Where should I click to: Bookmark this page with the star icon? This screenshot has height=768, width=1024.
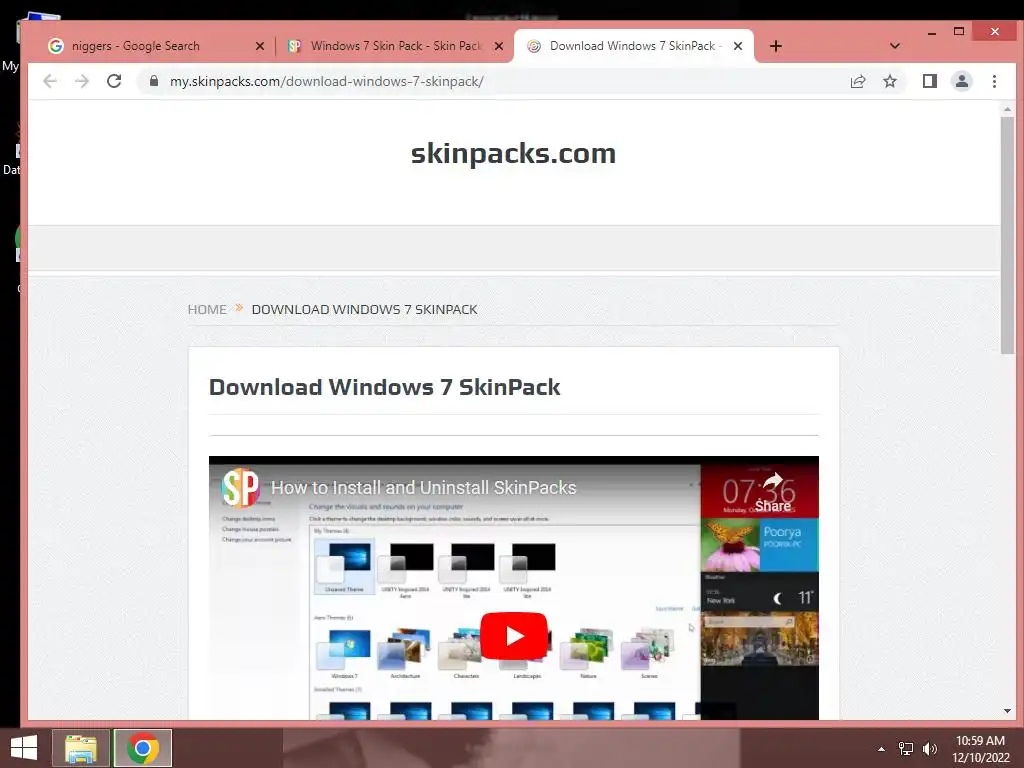889,81
